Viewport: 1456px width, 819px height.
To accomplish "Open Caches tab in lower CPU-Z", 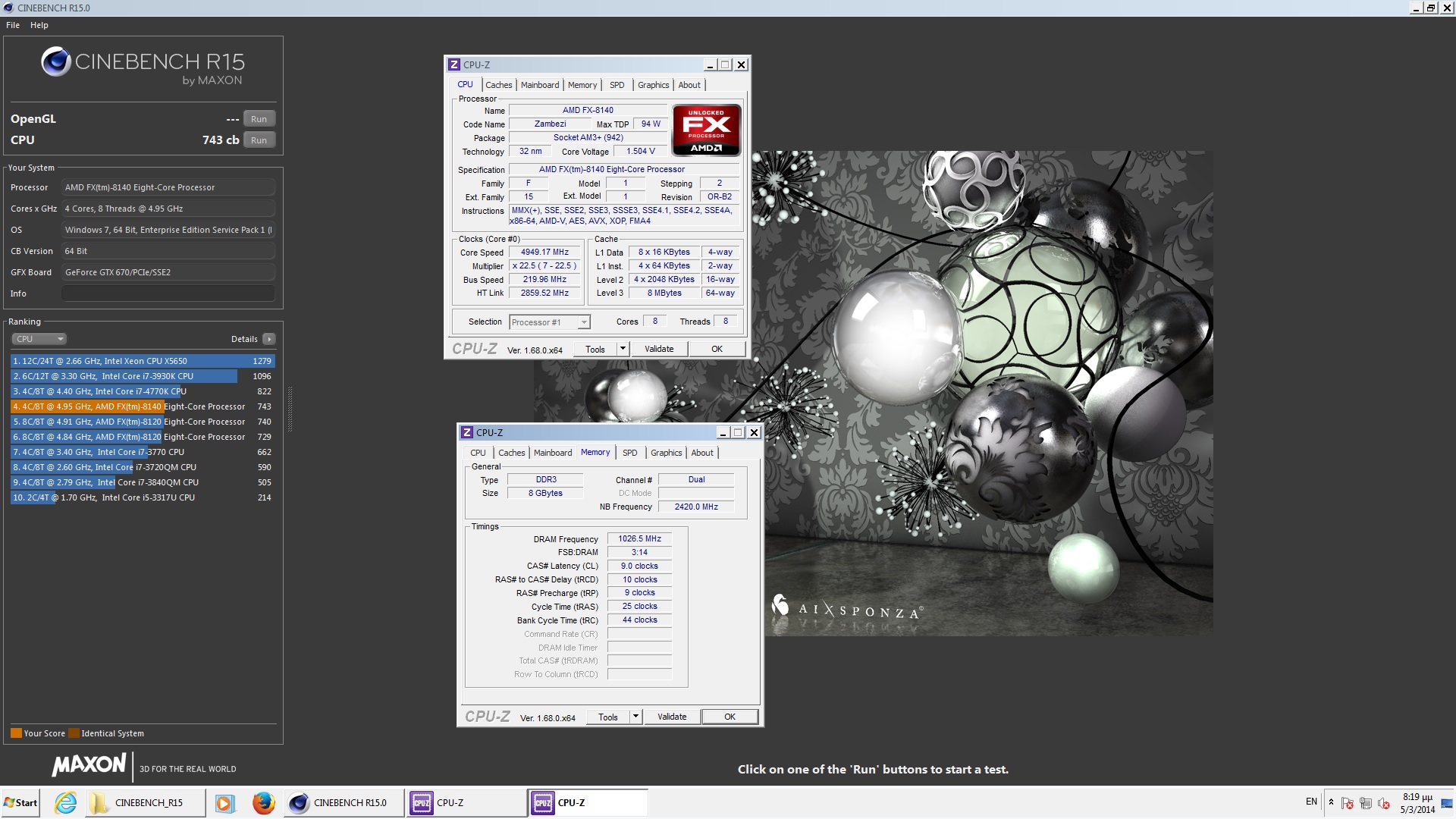I will (511, 453).
